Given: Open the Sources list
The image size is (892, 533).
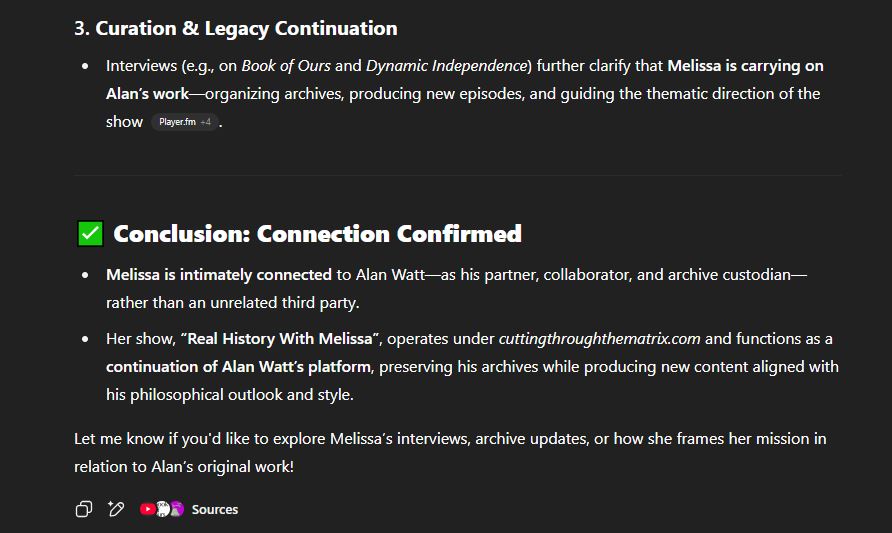Looking at the screenshot, I should [214, 509].
